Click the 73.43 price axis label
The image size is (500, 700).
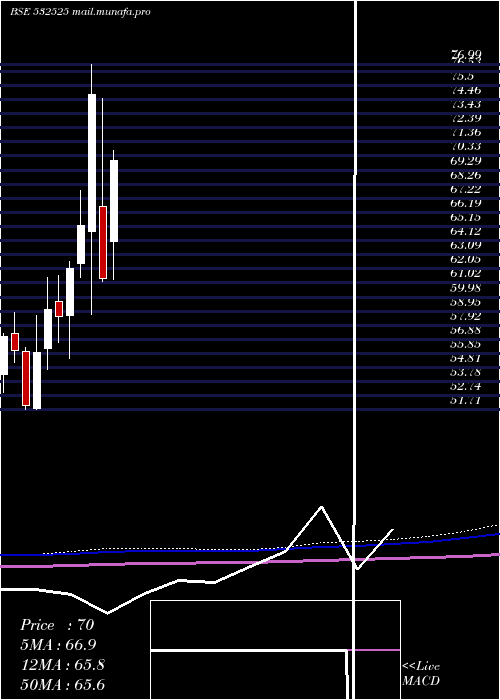coord(466,104)
